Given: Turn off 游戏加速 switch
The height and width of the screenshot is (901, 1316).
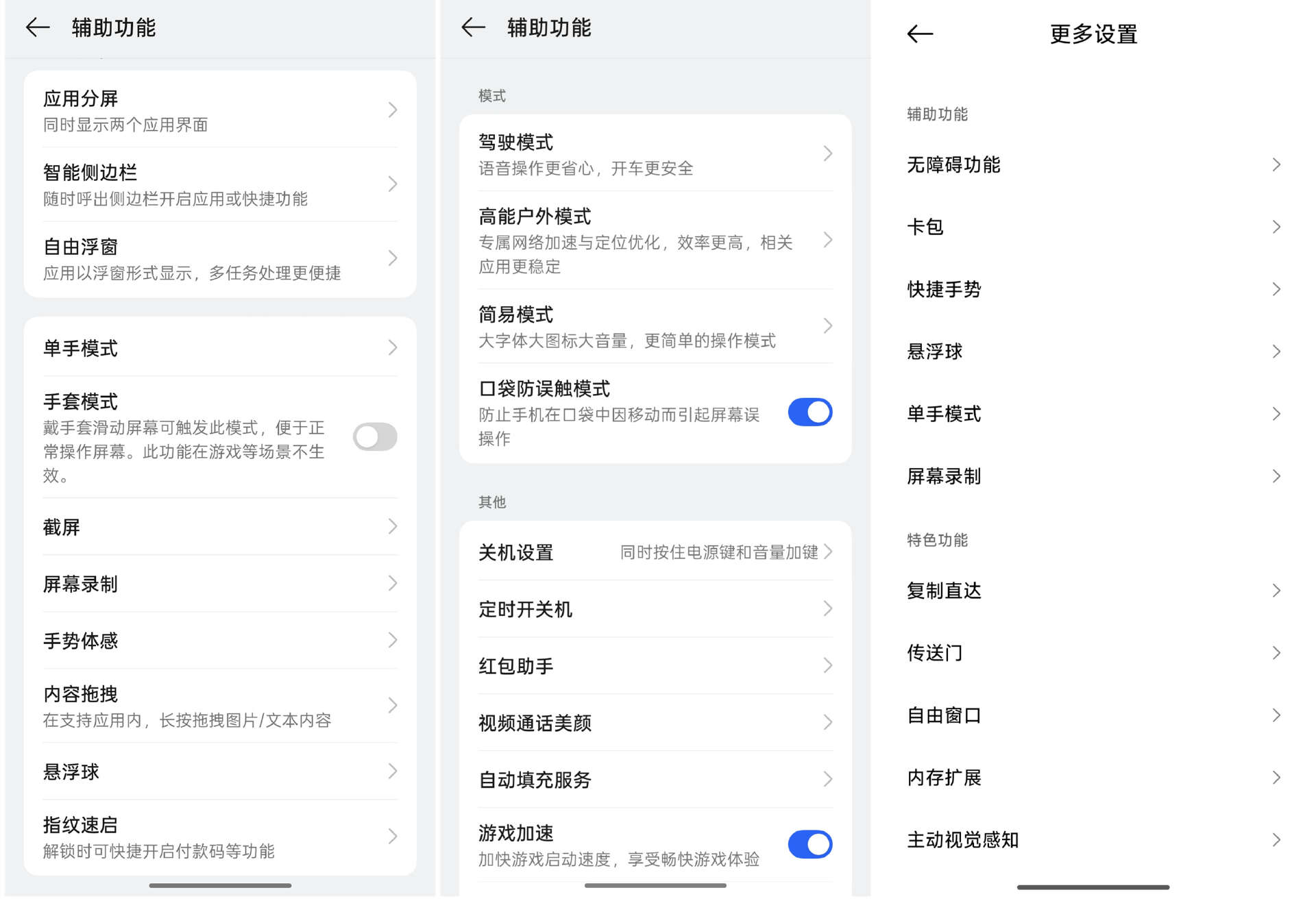Looking at the screenshot, I should (809, 844).
